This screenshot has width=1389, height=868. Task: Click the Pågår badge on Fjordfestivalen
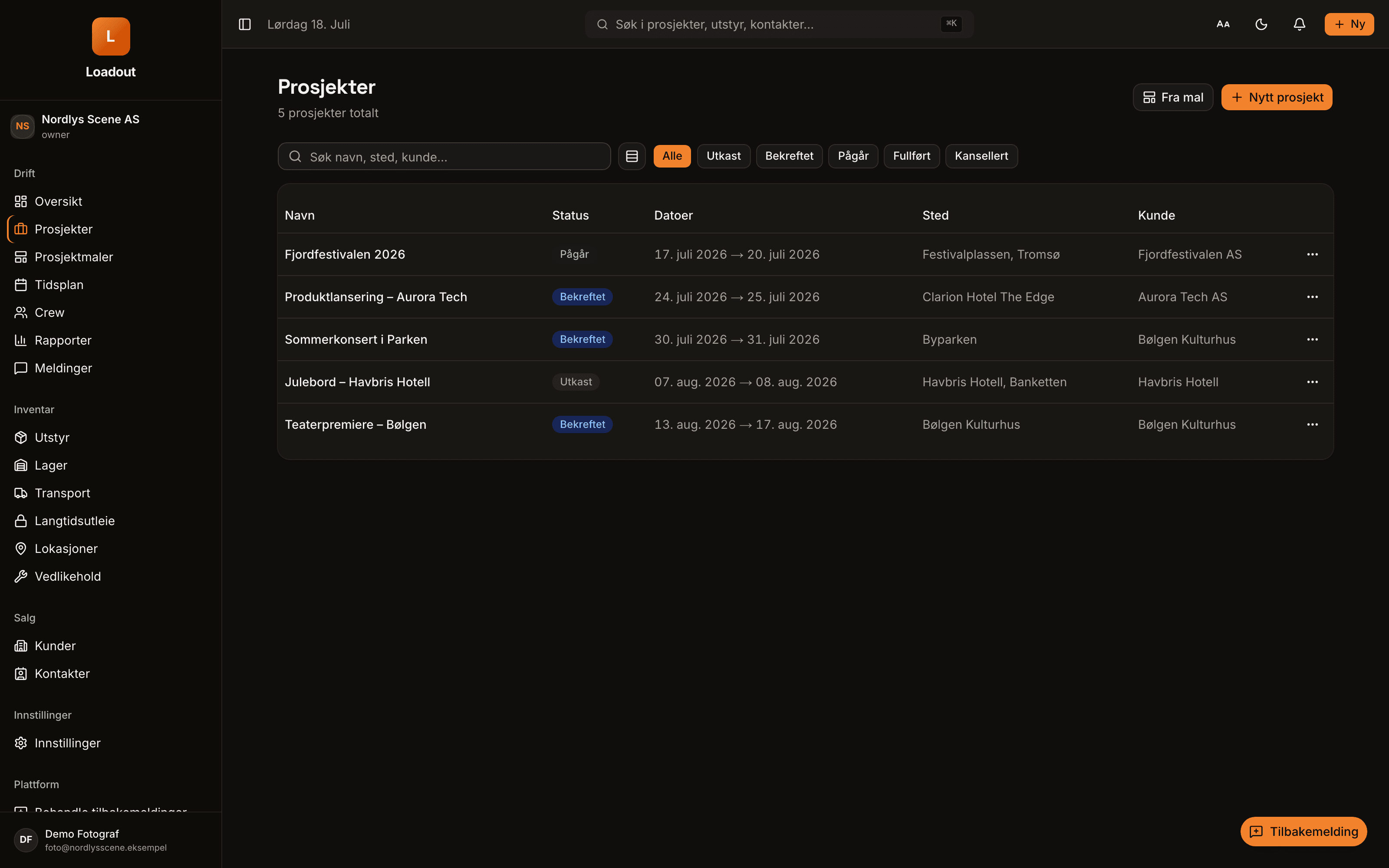pos(574,254)
